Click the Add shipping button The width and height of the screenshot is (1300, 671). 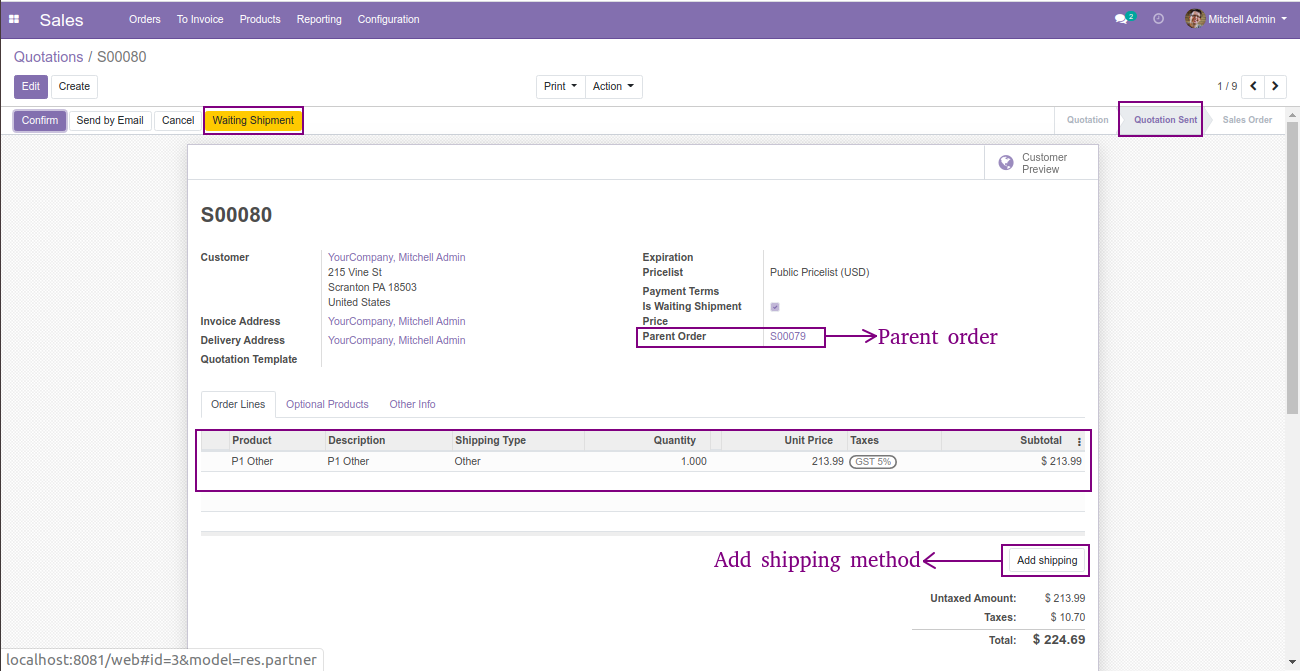[1047, 560]
